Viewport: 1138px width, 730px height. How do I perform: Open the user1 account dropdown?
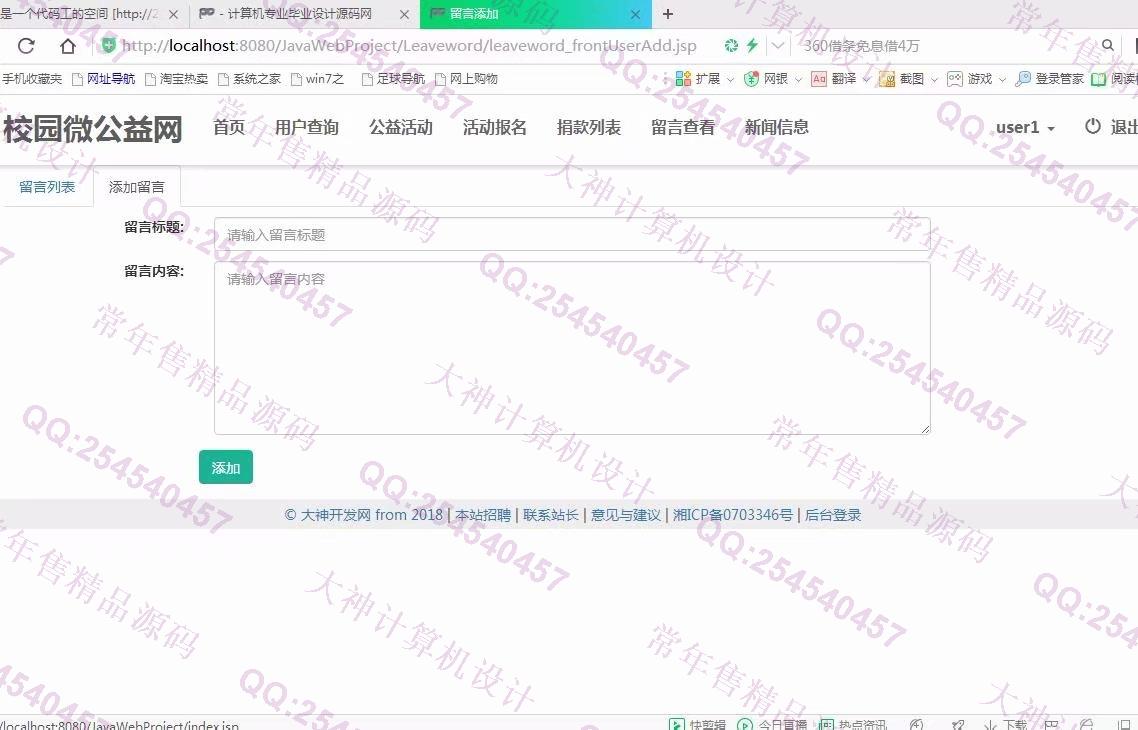pyautogui.click(x=1025, y=127)
